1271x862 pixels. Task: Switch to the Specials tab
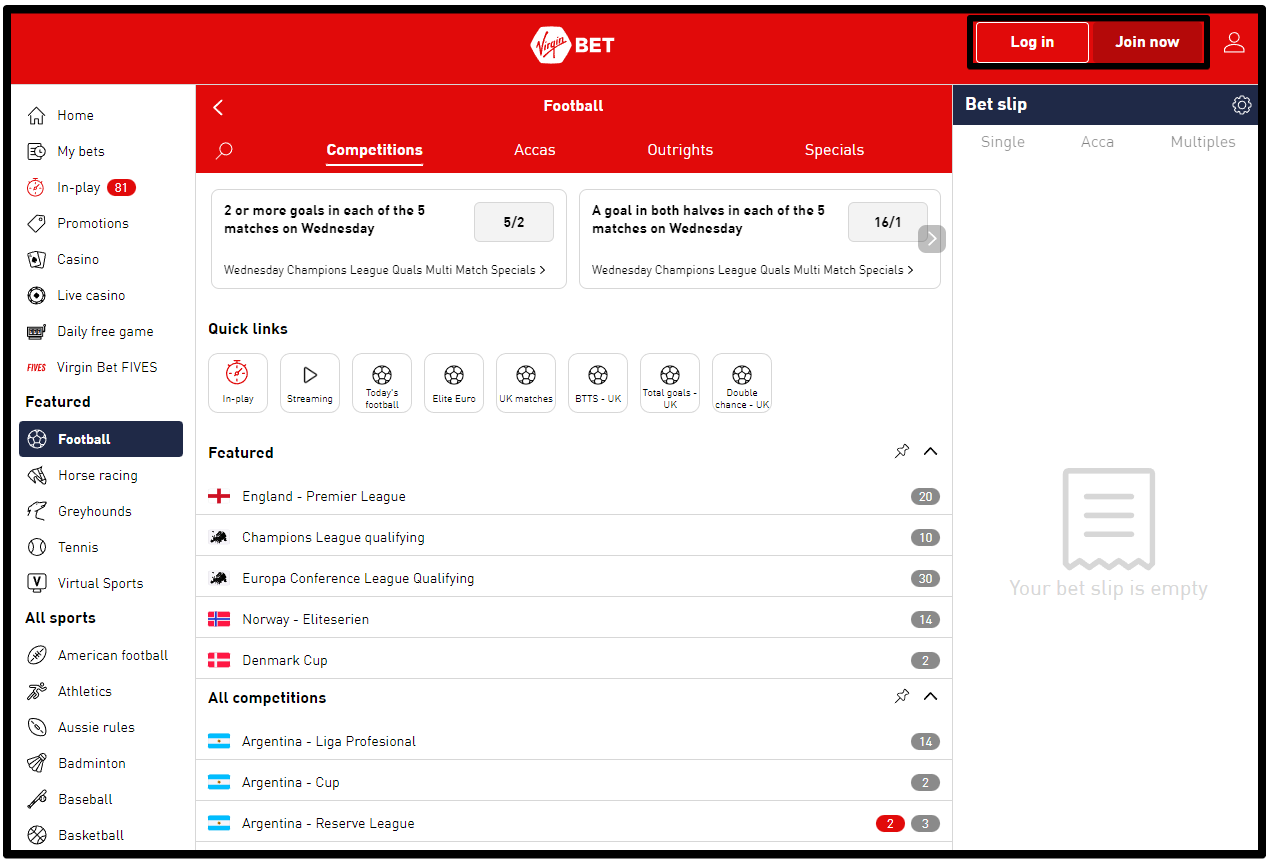834,150
